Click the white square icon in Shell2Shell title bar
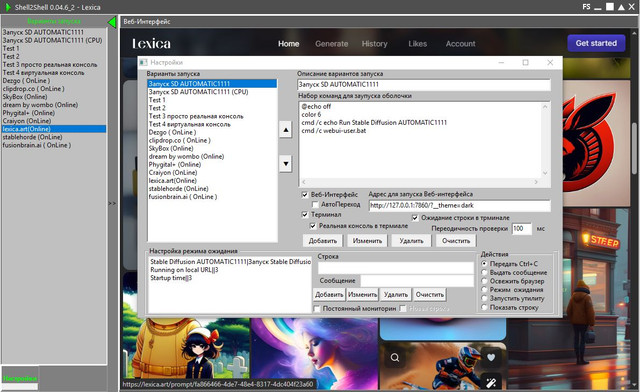 (x=610, y=7)
